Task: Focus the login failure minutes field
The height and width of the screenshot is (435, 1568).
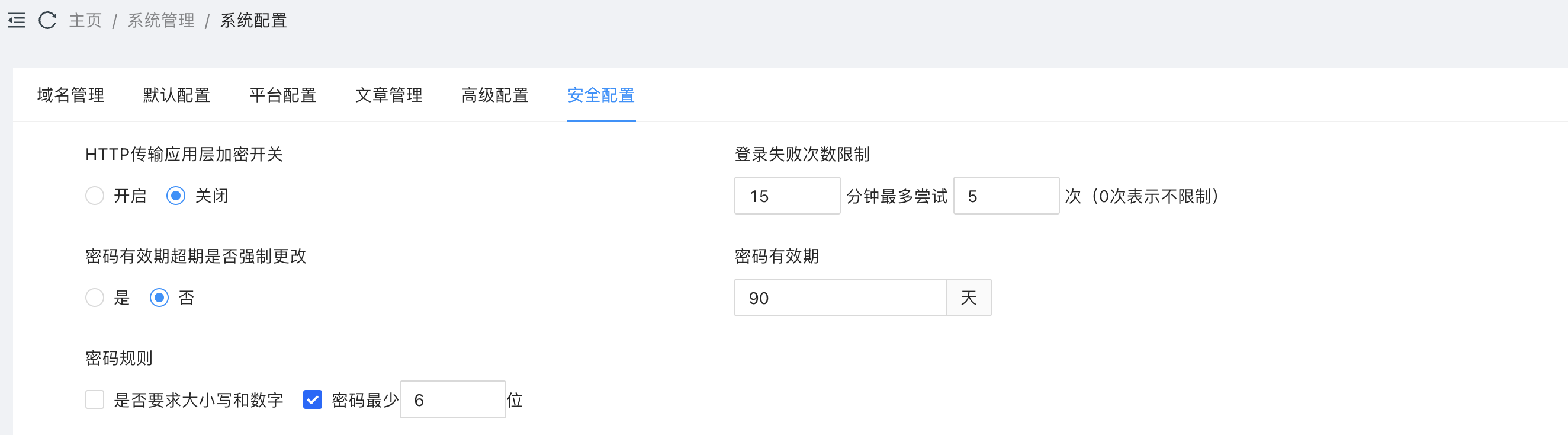Action: pyautogui.click(x=786, y=196)
